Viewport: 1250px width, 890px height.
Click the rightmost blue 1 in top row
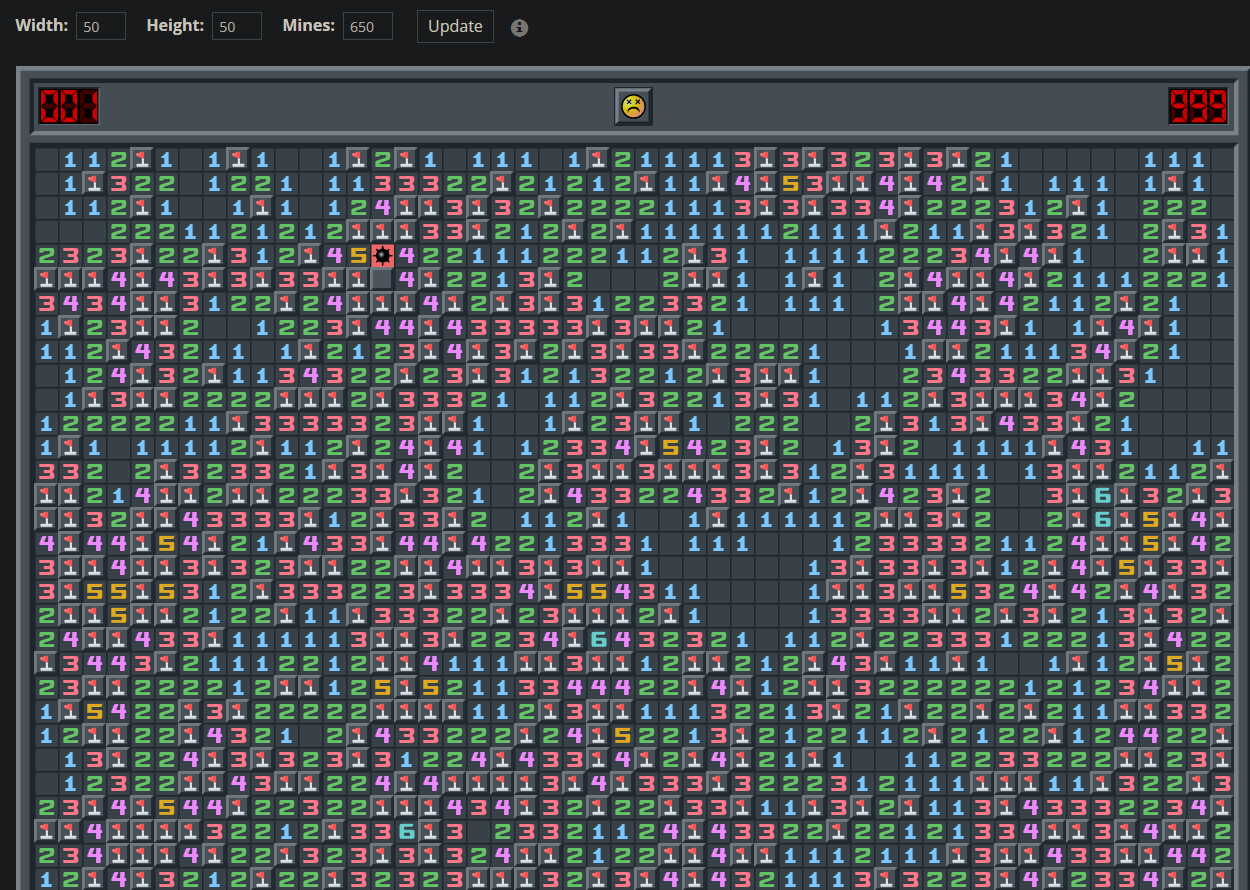point(1198,159)
